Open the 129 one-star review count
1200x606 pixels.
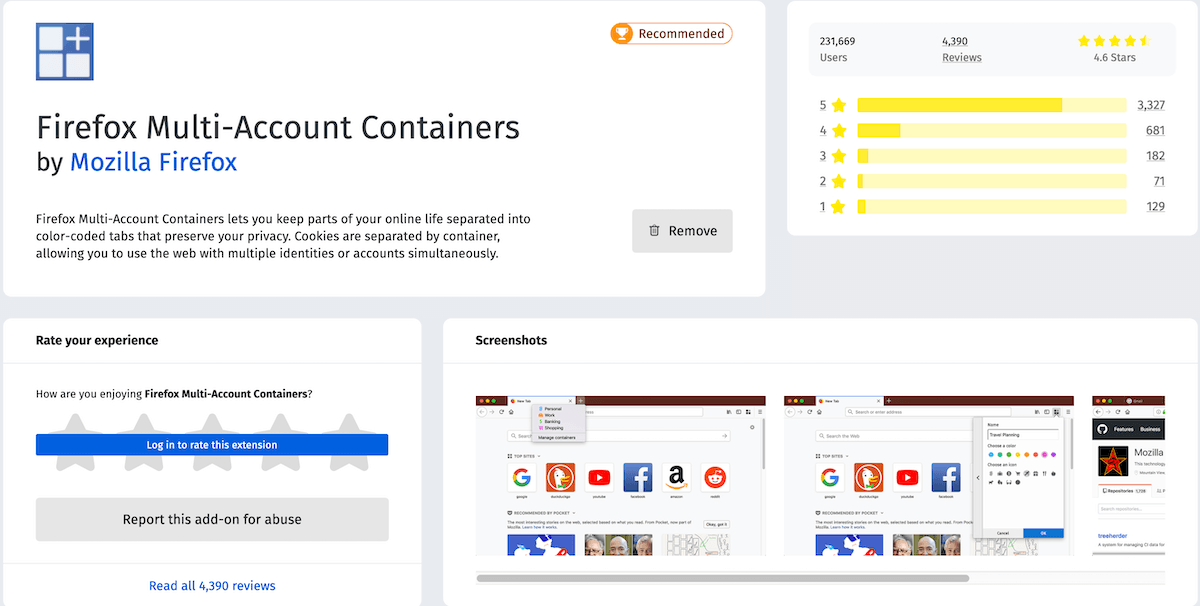[x=1155, y=207]
